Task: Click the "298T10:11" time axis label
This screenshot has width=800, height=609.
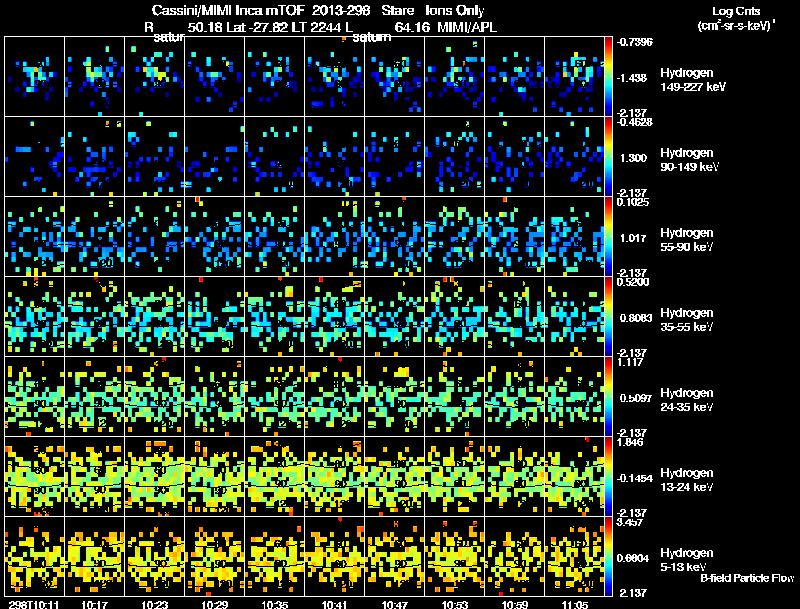Action: tap(34, 604)
